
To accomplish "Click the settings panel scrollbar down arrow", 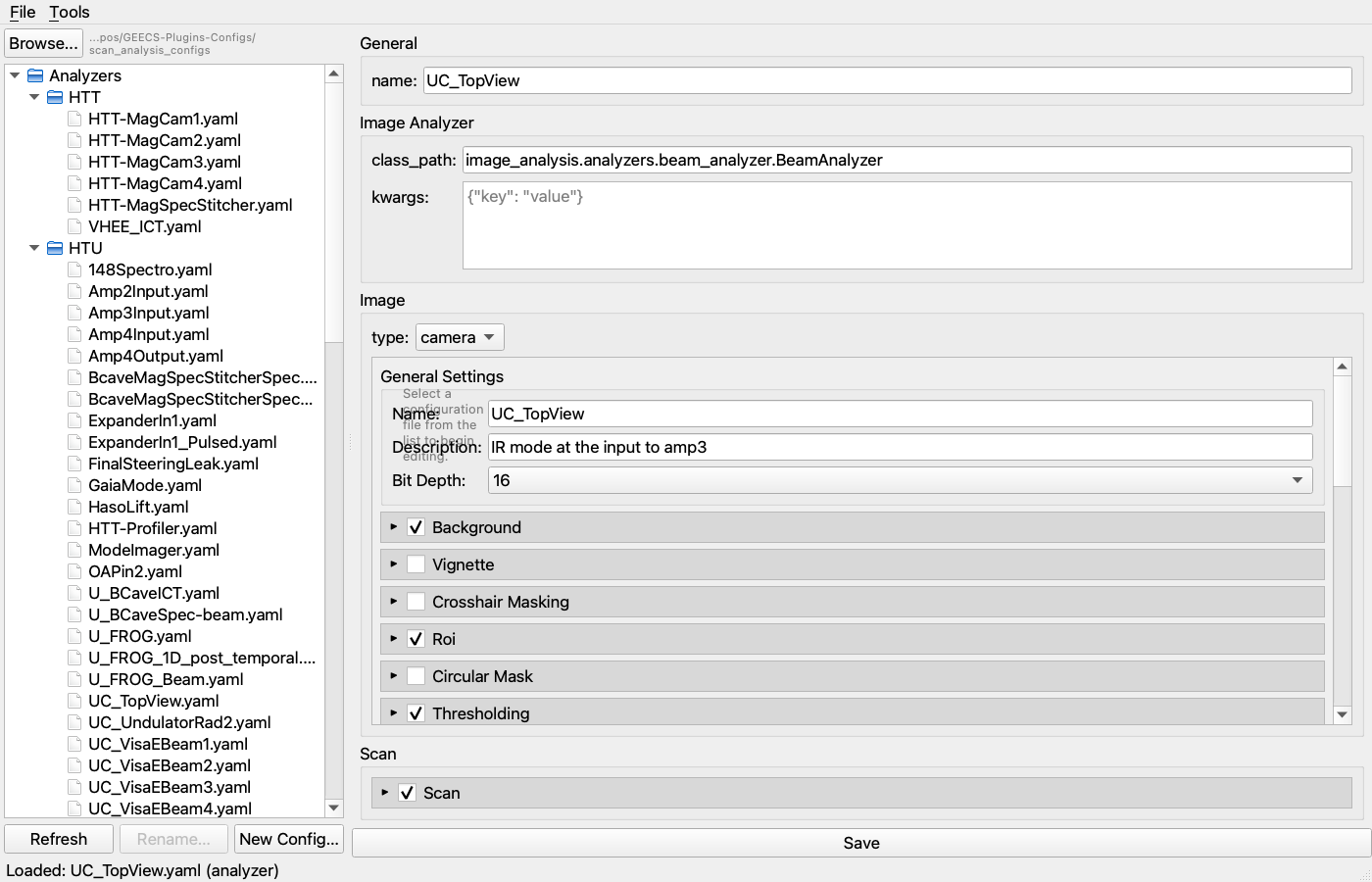I will pos(1343,715).
